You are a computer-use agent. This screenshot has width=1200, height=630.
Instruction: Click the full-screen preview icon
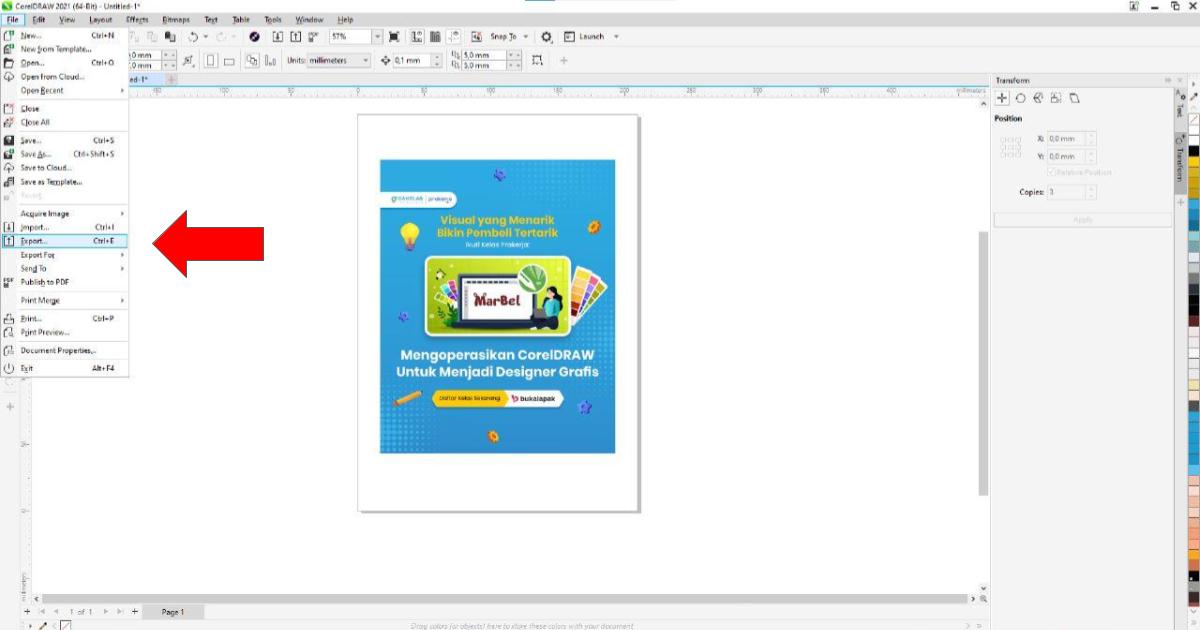coord(396,36)
